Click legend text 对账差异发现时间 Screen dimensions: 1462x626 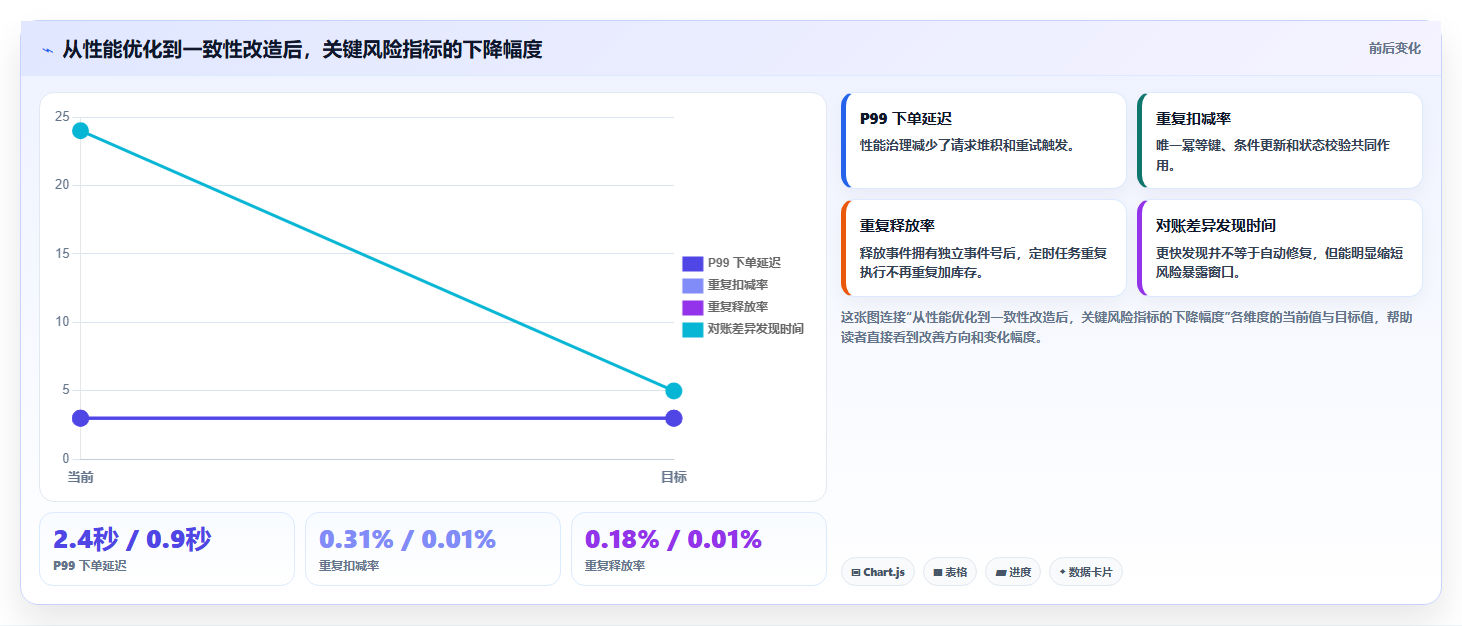click(x=756, y=329)
